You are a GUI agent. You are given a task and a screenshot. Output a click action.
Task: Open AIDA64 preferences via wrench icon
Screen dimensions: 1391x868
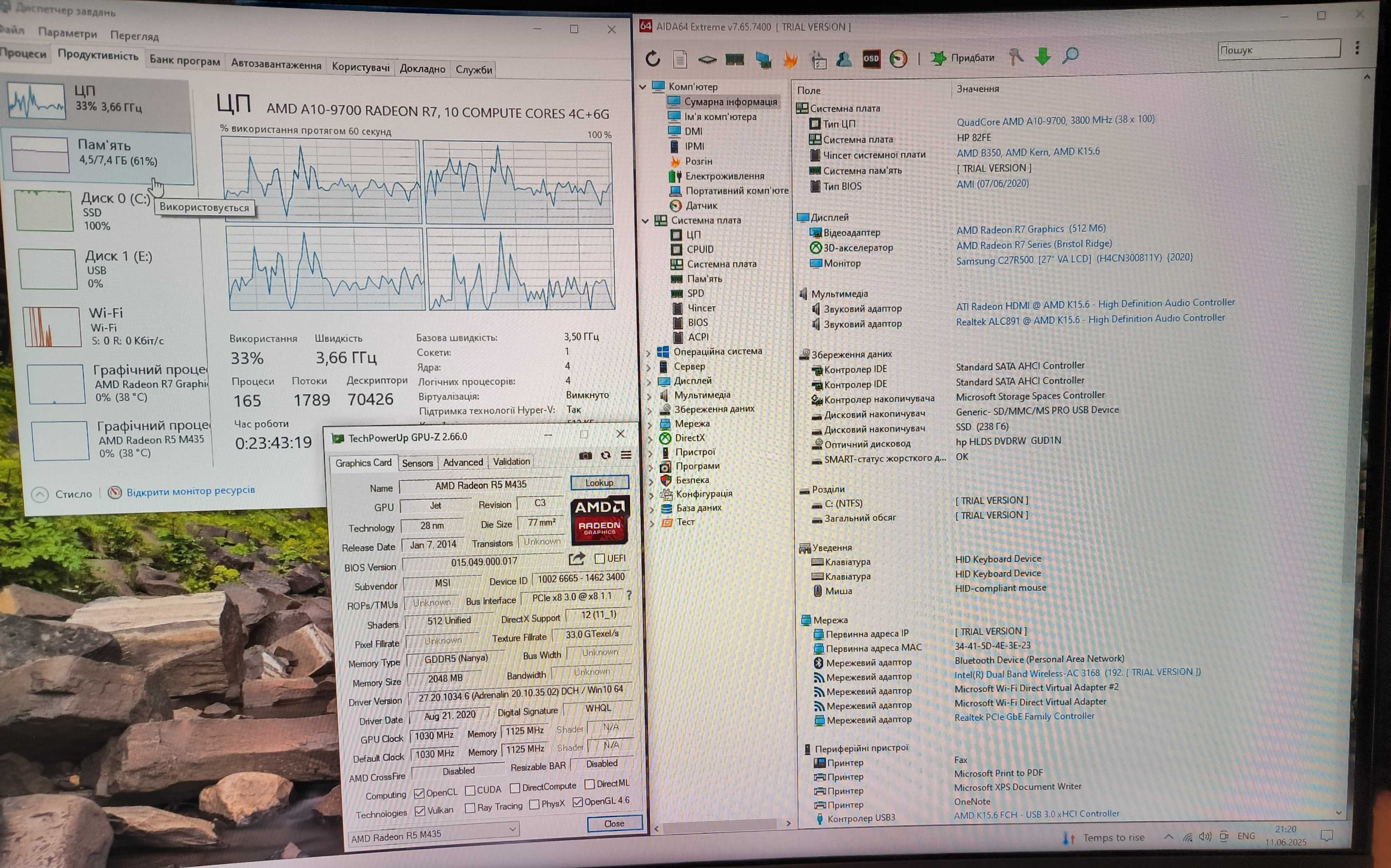[1016, 57]
